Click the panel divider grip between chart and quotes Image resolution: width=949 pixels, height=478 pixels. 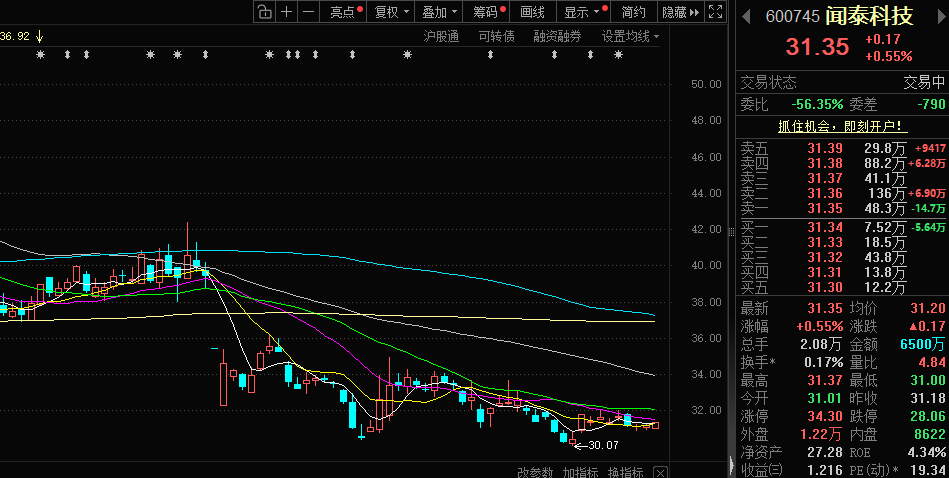click(x=732, y=230)
